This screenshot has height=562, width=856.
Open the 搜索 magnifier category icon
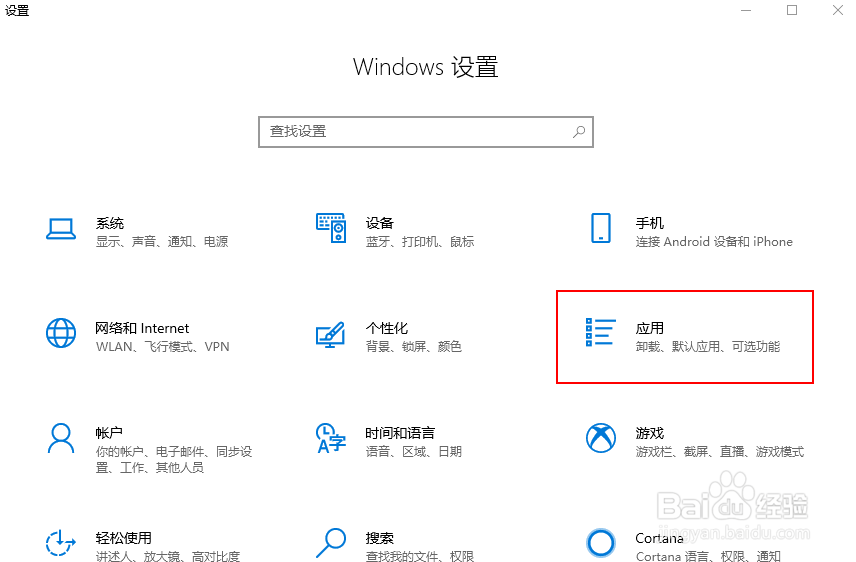coord(331,543)
